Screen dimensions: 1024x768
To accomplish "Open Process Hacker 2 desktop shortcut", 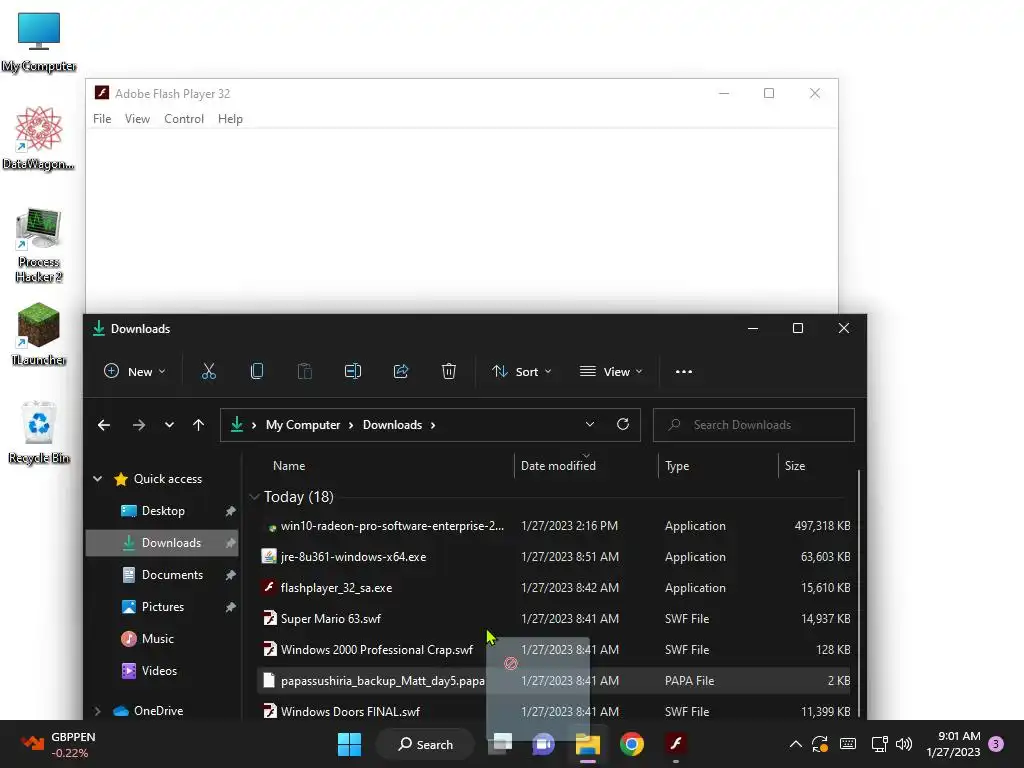I will pyautogui.click(x=39, y=245).
